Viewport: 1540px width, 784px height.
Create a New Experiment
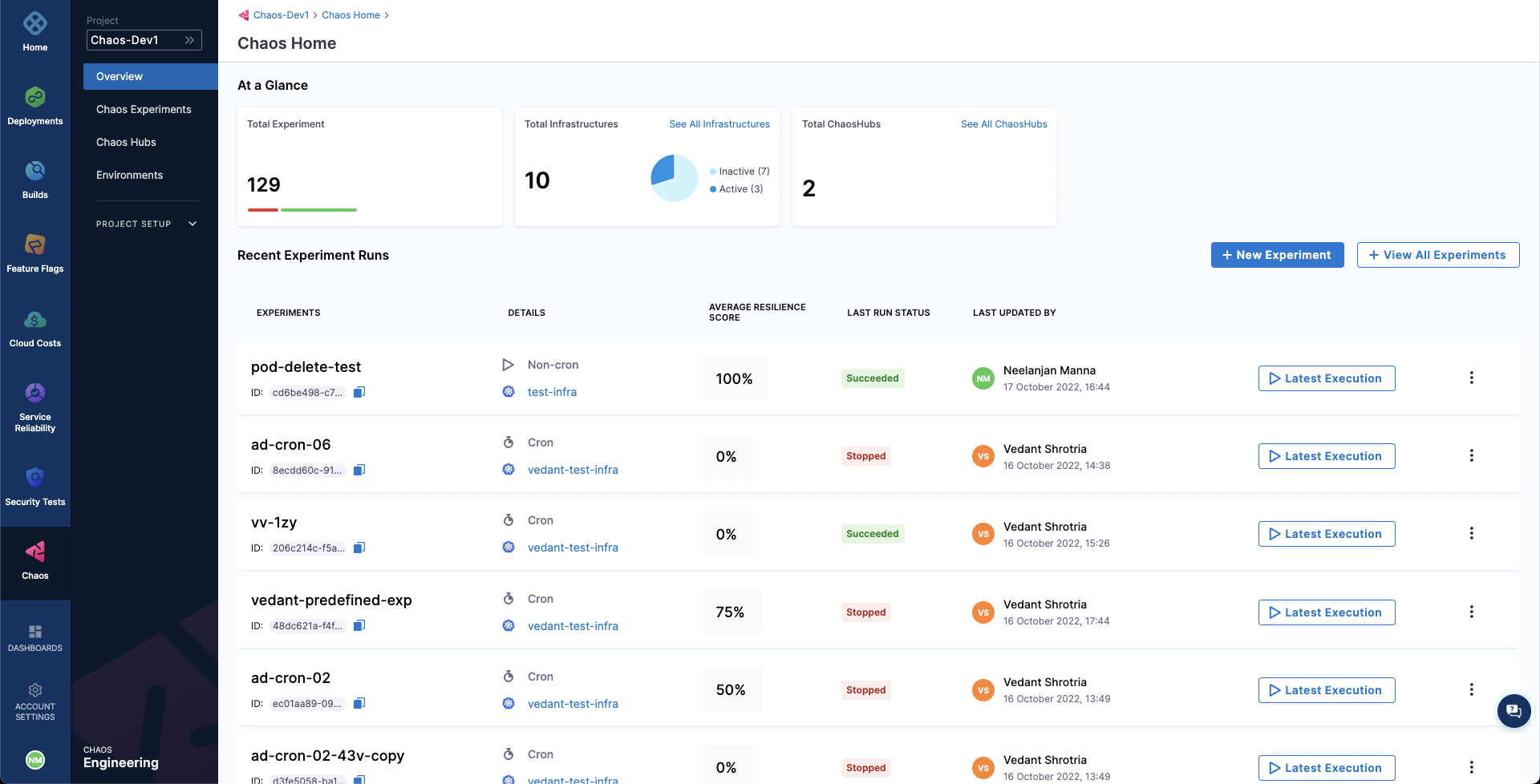[1277, 255]
